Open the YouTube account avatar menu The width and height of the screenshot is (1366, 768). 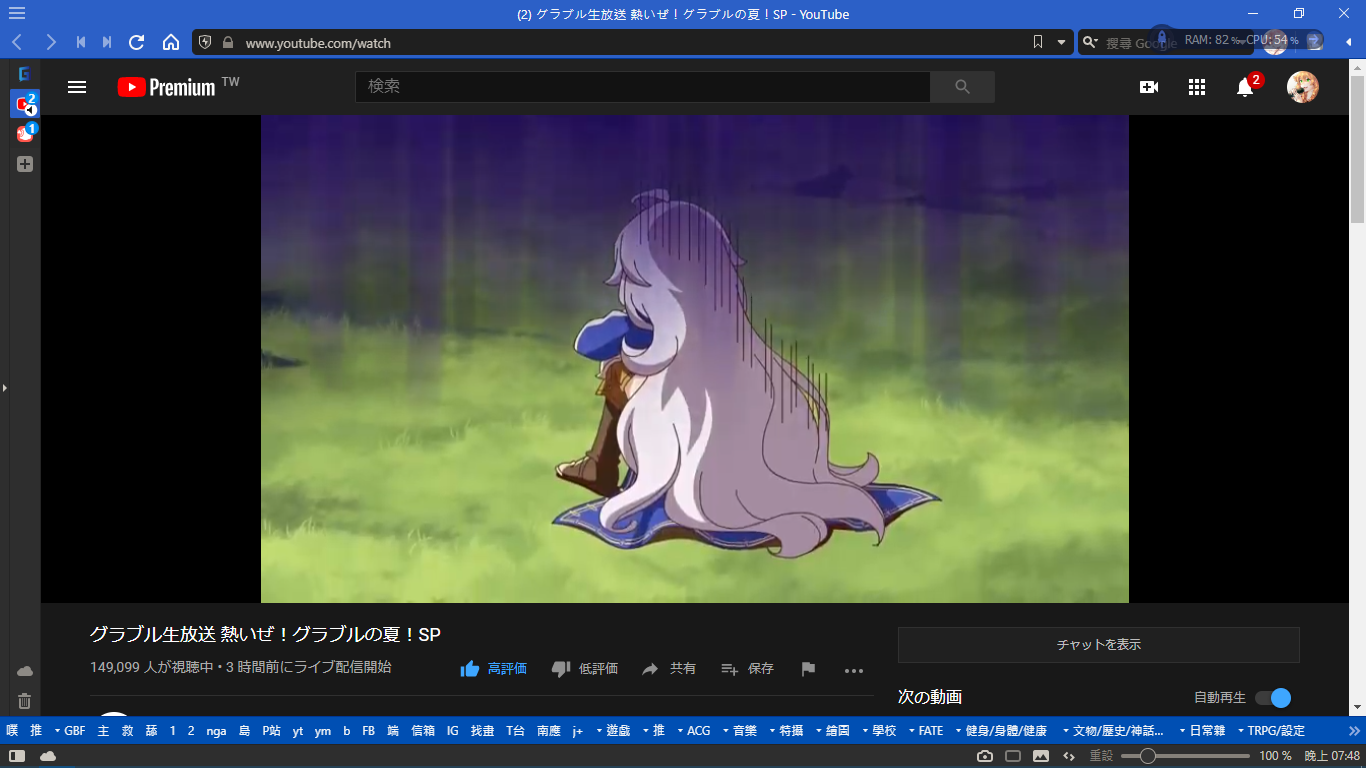pos(1302,87)
